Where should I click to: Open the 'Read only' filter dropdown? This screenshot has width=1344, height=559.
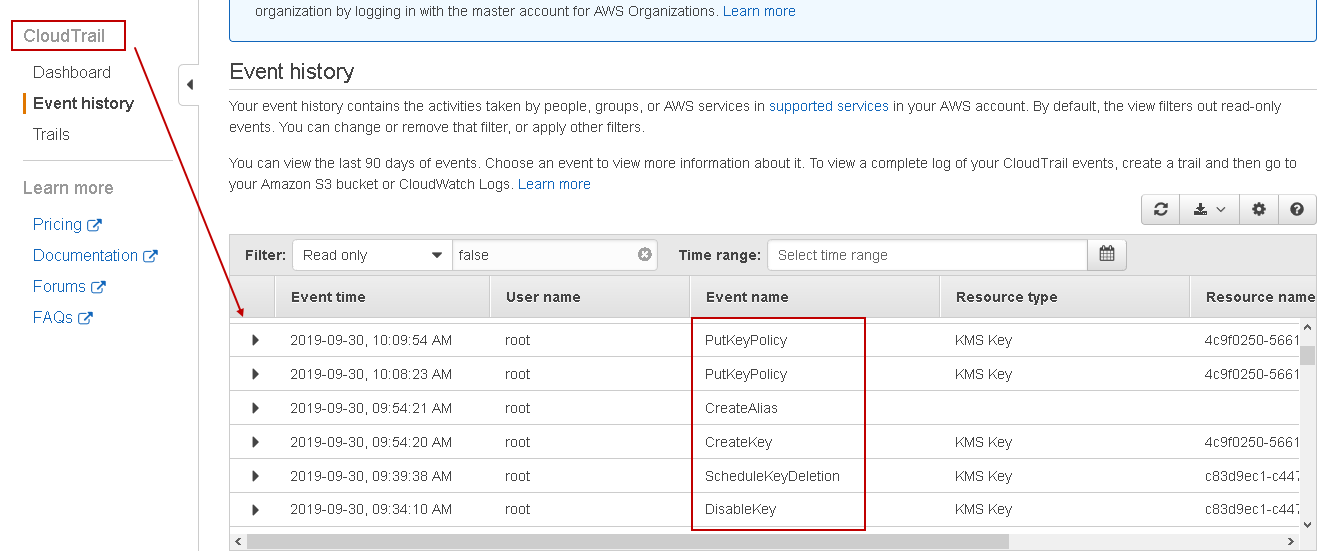372,255
